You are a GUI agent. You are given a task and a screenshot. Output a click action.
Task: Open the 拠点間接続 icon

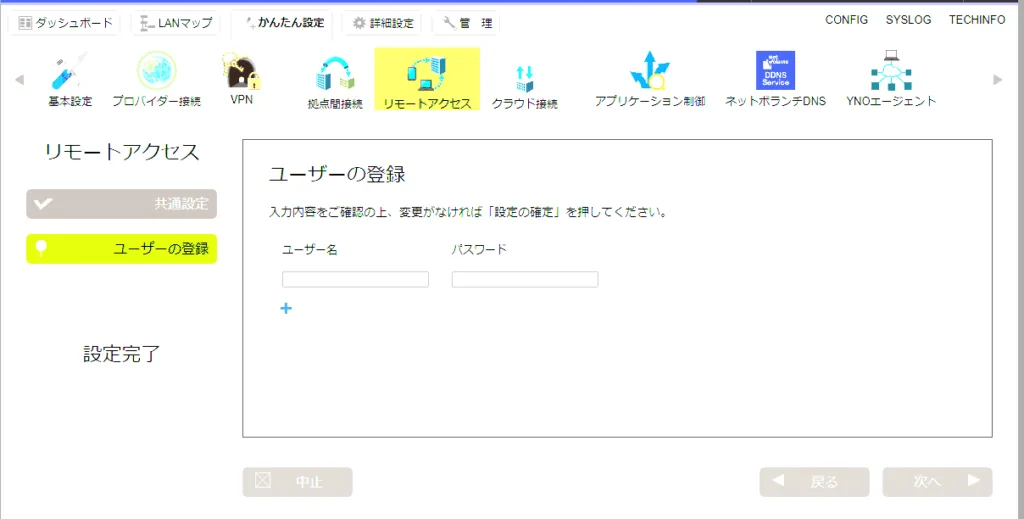pyautogui.click(x=335, y=83)
